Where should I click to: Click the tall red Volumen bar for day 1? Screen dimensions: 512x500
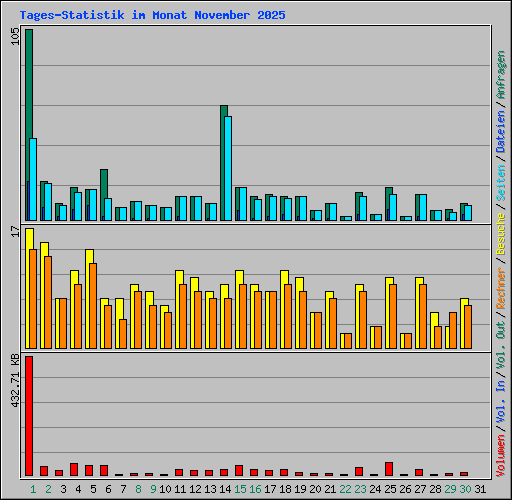coord(29,416)
